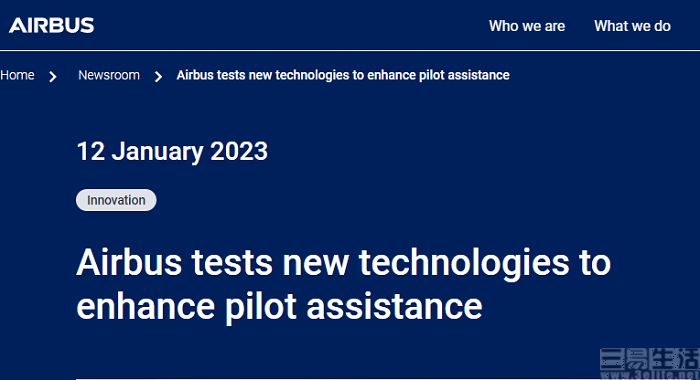Click the AIRBUS logo in header
The image size is (700, 380).
[x=51, y=25]
